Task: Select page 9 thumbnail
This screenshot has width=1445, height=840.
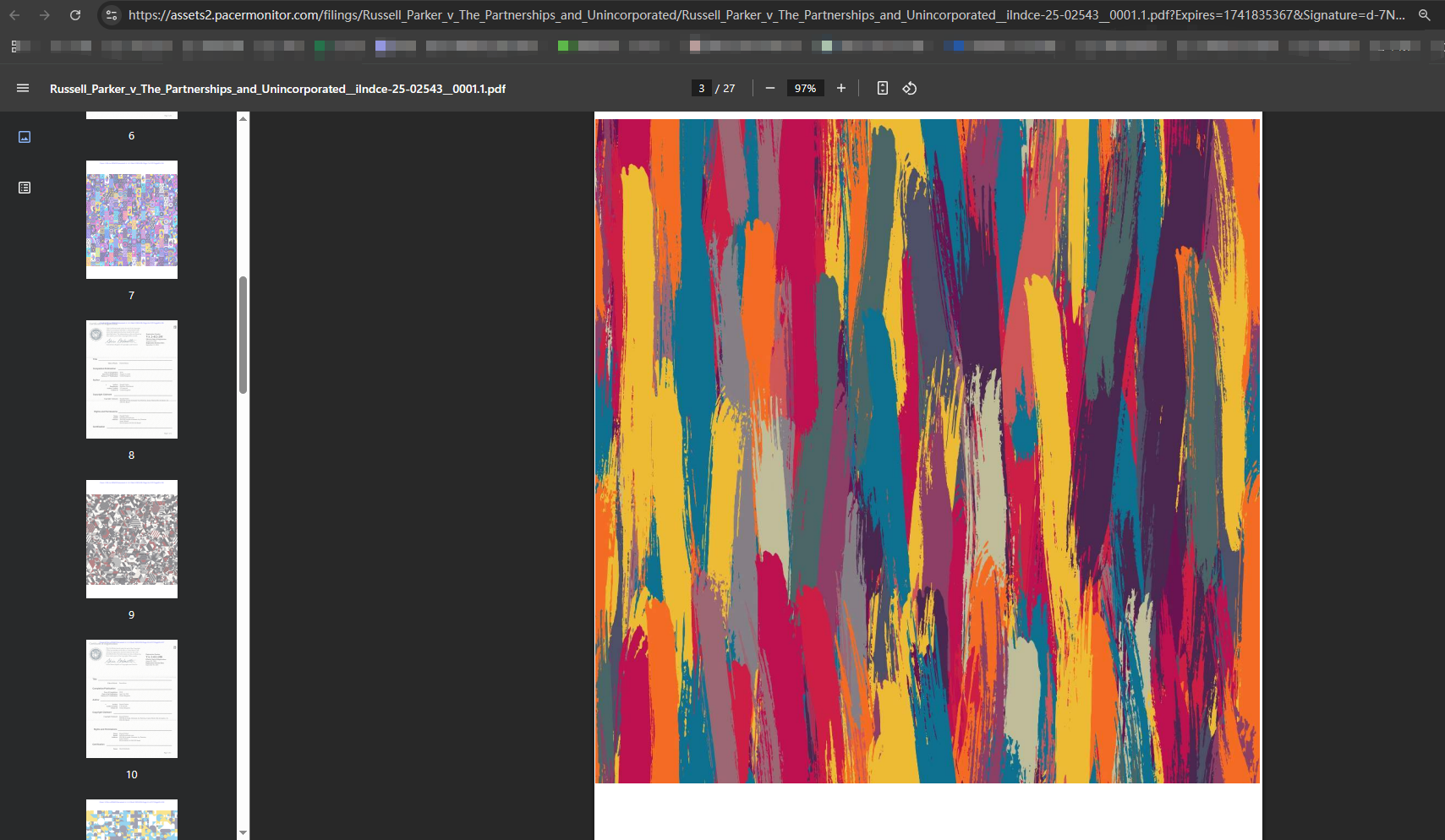Action: tap(132, 539)
